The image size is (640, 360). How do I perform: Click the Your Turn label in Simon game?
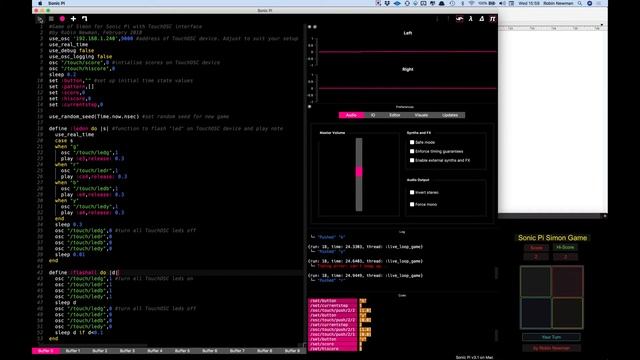tap(551, 337)
